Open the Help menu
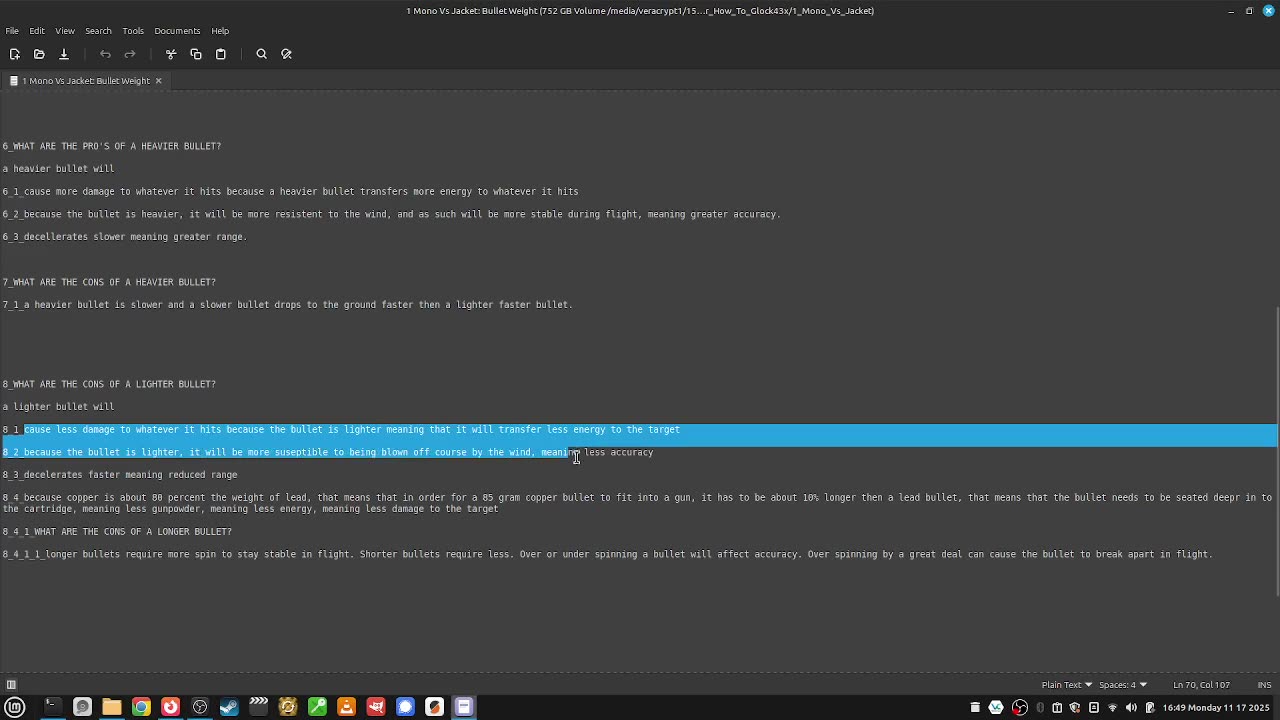The width and height of the screenshot is (1280, 720). pos(220,31)
